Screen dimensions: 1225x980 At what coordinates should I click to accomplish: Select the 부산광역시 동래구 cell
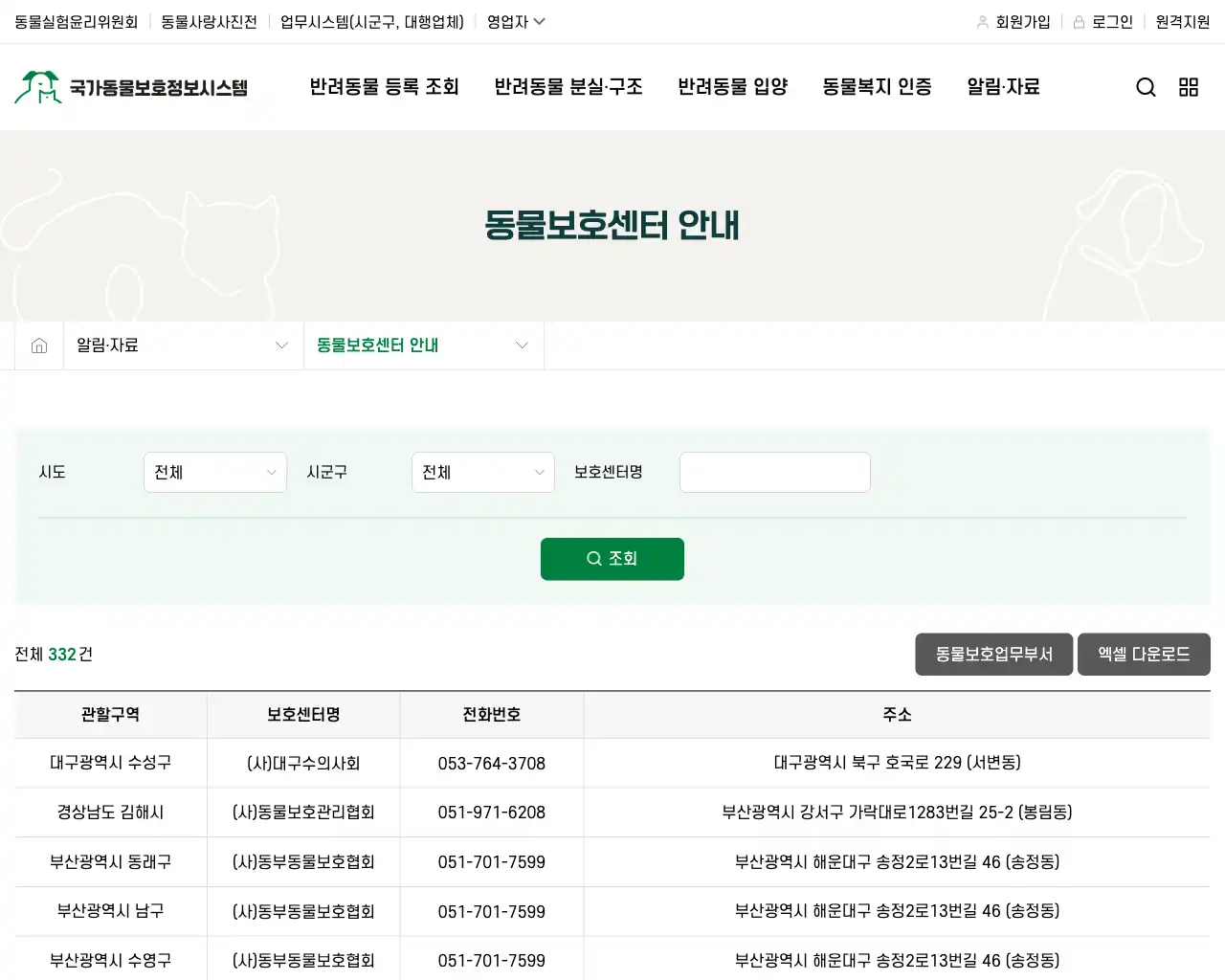coord(111,862)
